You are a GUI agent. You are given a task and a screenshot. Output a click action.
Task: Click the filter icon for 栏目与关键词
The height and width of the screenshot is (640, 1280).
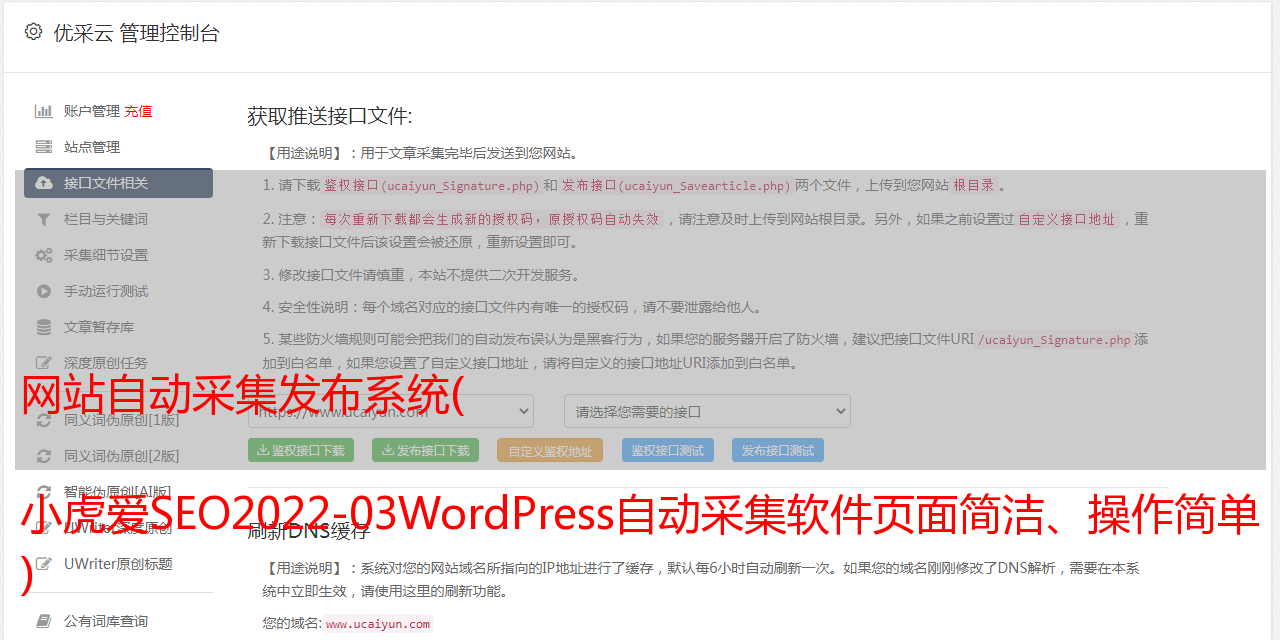point(44,219)
